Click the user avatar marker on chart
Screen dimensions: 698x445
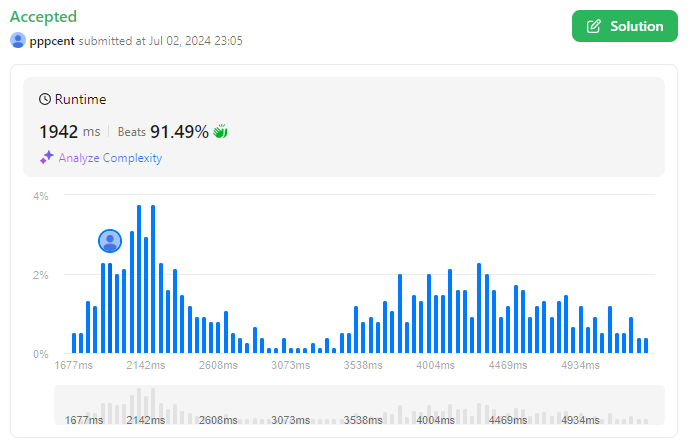(110, 241)
